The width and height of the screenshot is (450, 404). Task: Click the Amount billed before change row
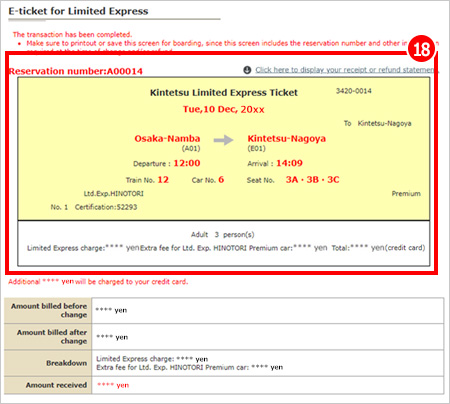click(x=224, y=310)
